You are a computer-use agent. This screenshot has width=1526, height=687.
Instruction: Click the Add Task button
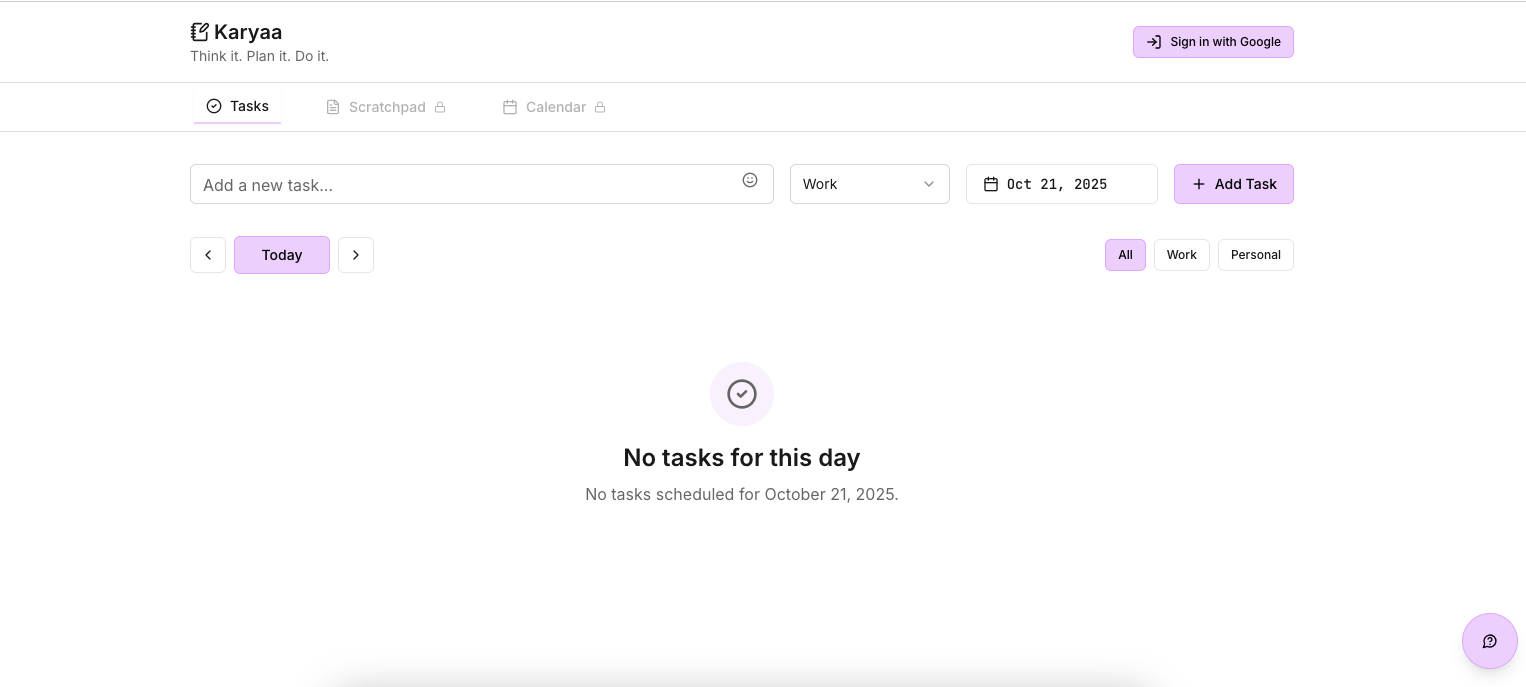pos(1234,184)
